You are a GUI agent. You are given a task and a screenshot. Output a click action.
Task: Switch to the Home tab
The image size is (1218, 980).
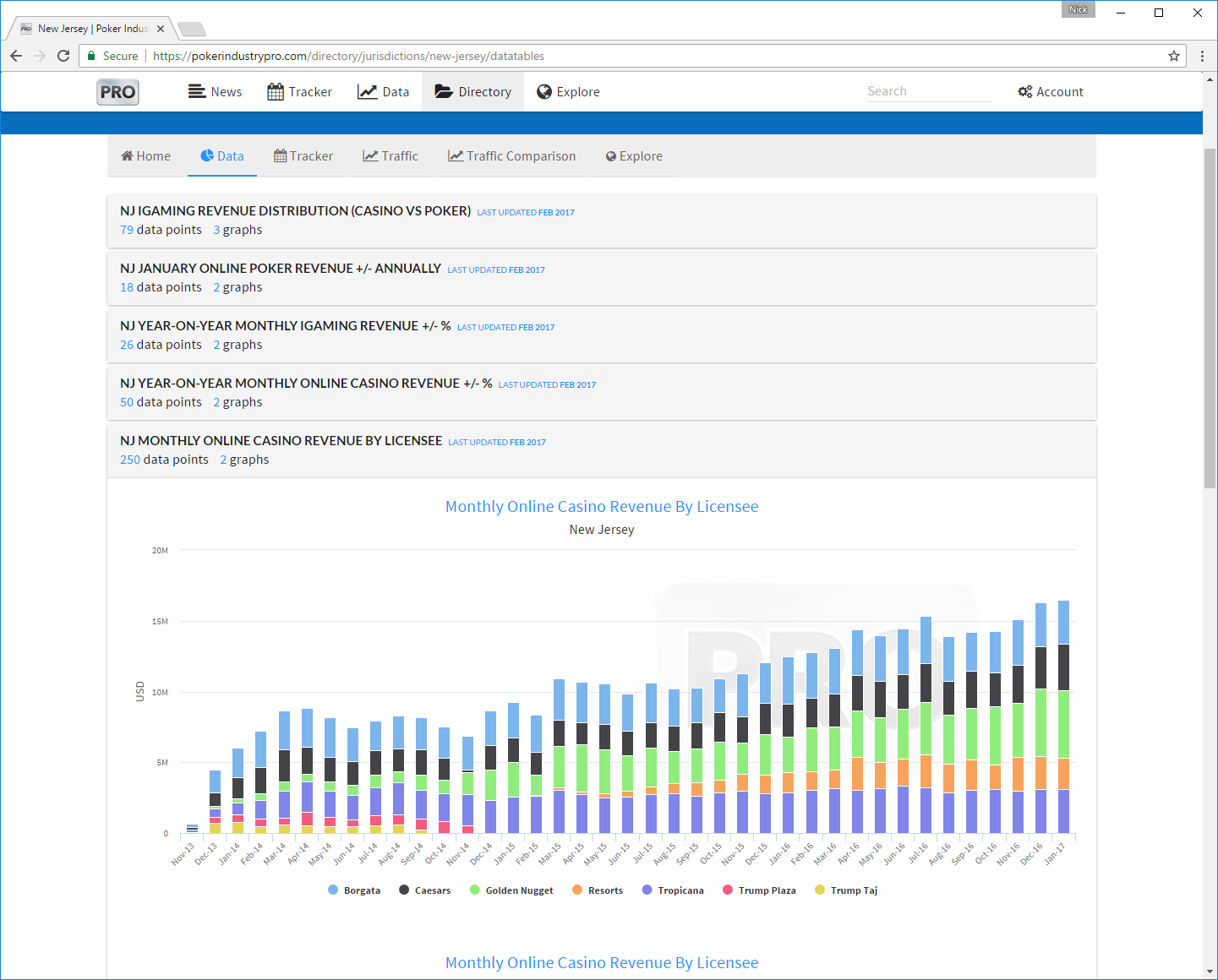tap(145, 156)
